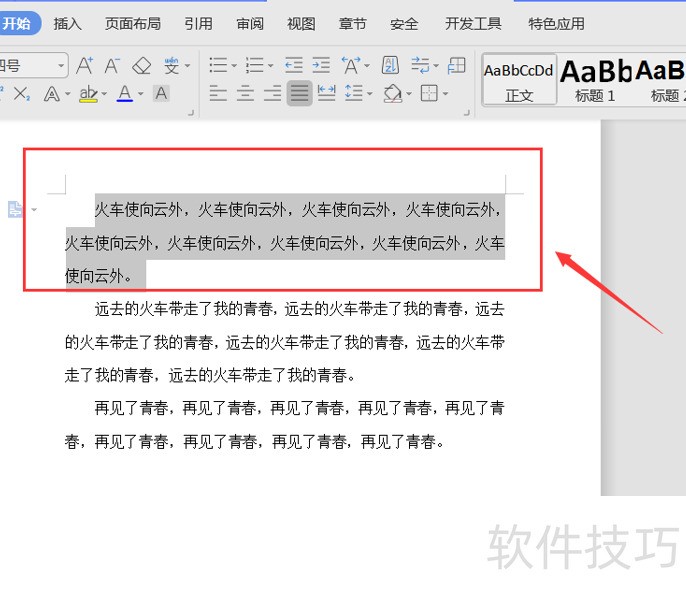Clear formatting with eraser icon
Image resolution: width=686 pixels, height=598 pixels.
(x=141, y=66)
